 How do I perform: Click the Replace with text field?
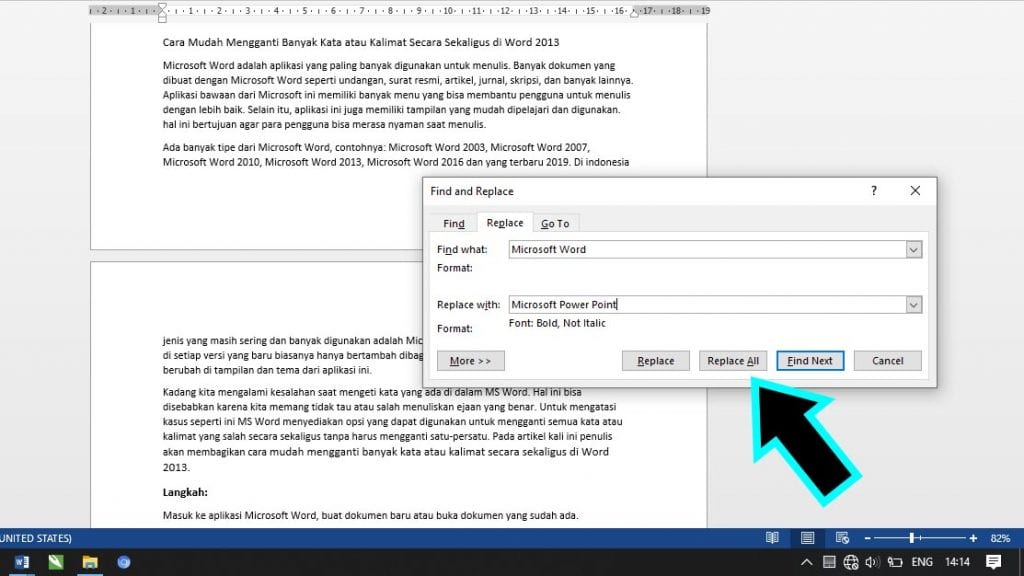[x=707, y=304]
